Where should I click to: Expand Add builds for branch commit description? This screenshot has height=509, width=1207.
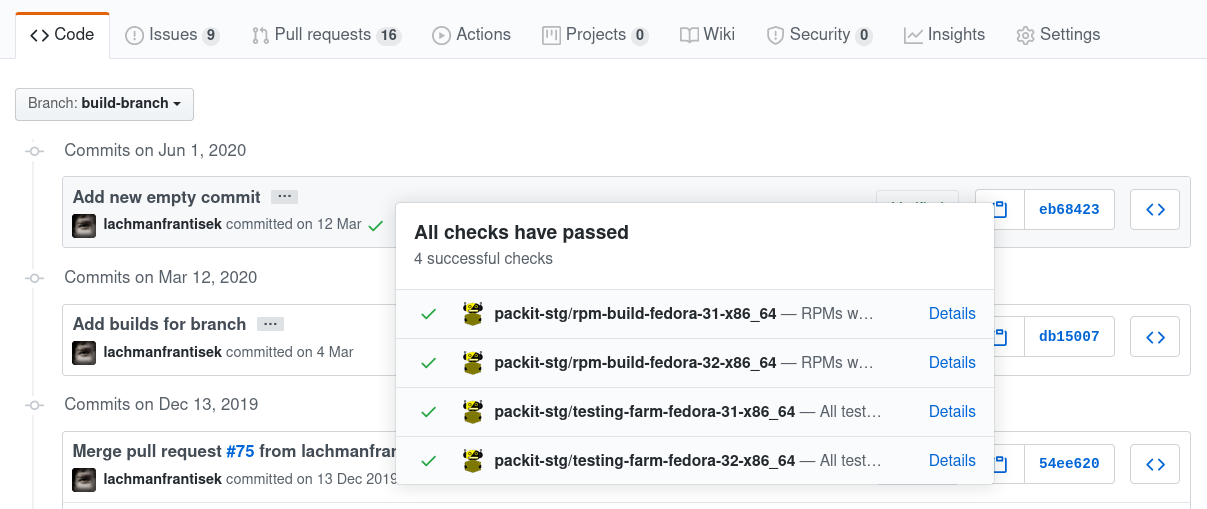(x=270, y=324)
